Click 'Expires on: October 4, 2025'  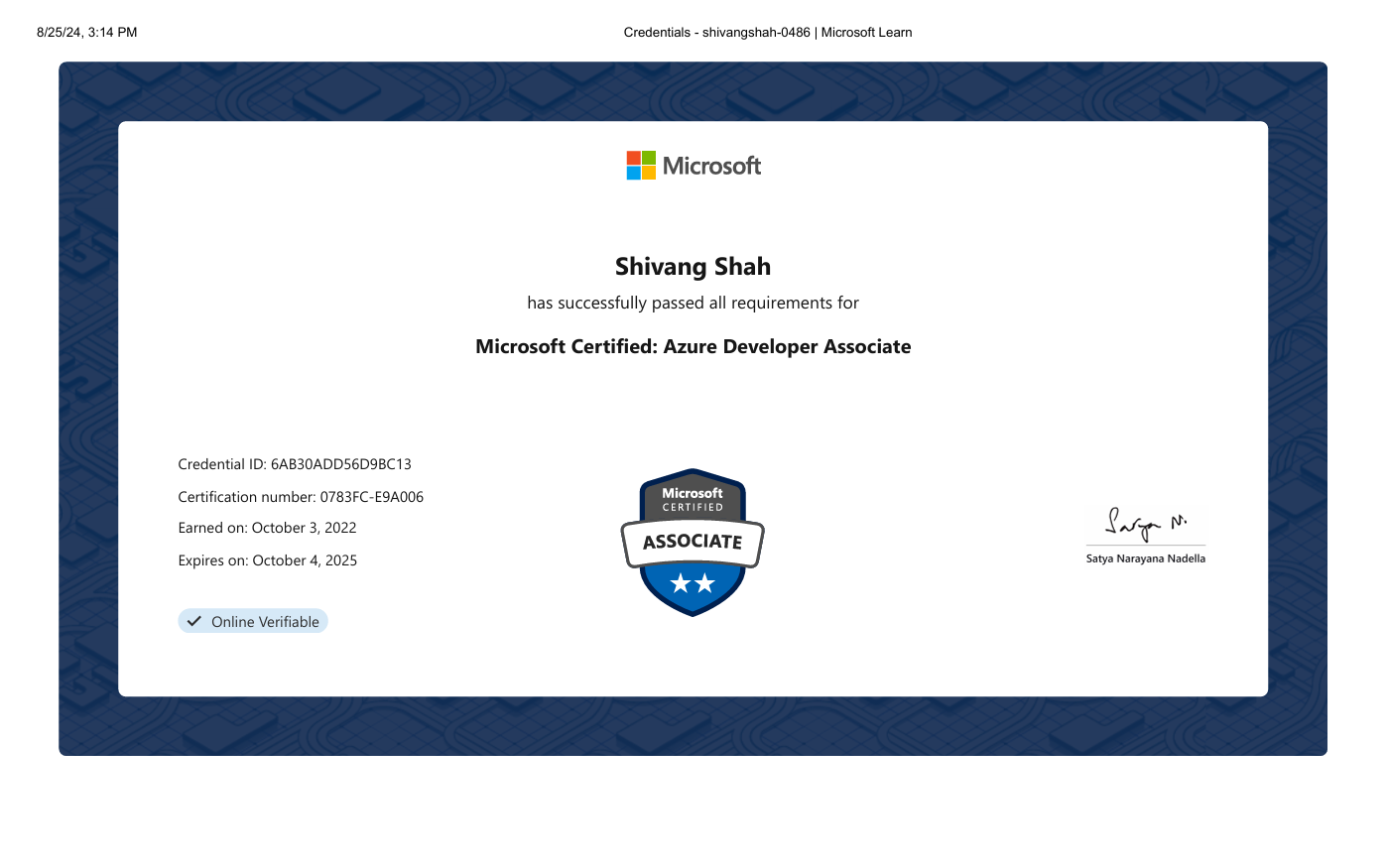(268, 560)
